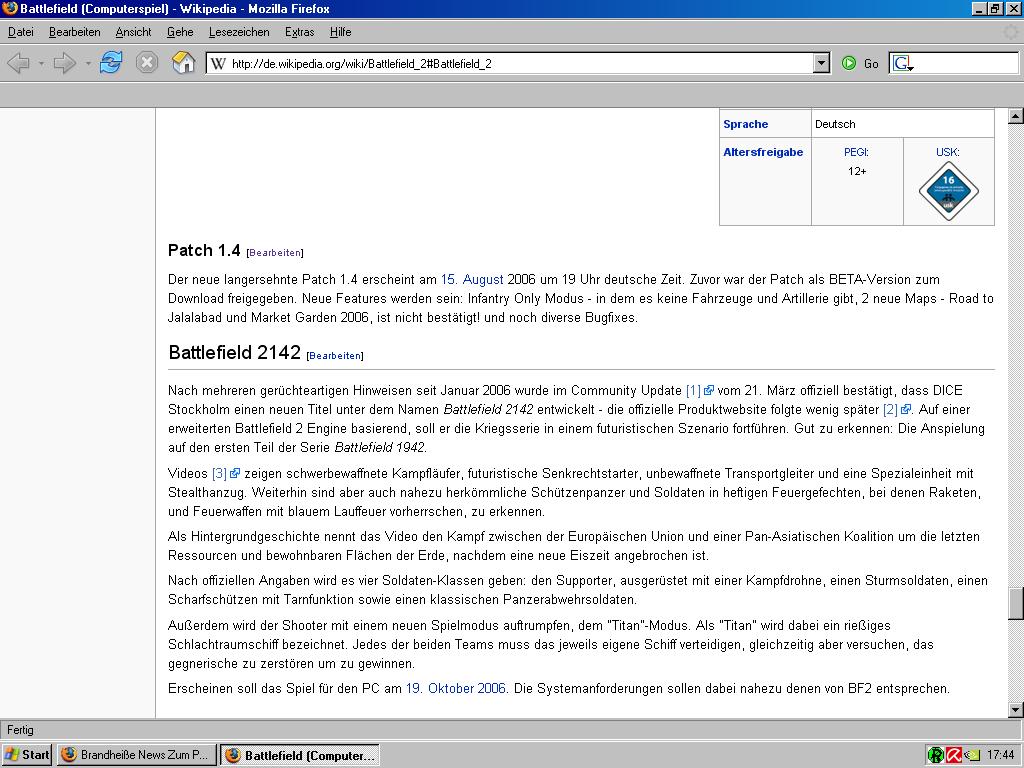
Task: Click the Battlefield 2142 section heading
Action: (x=234, y=353)
